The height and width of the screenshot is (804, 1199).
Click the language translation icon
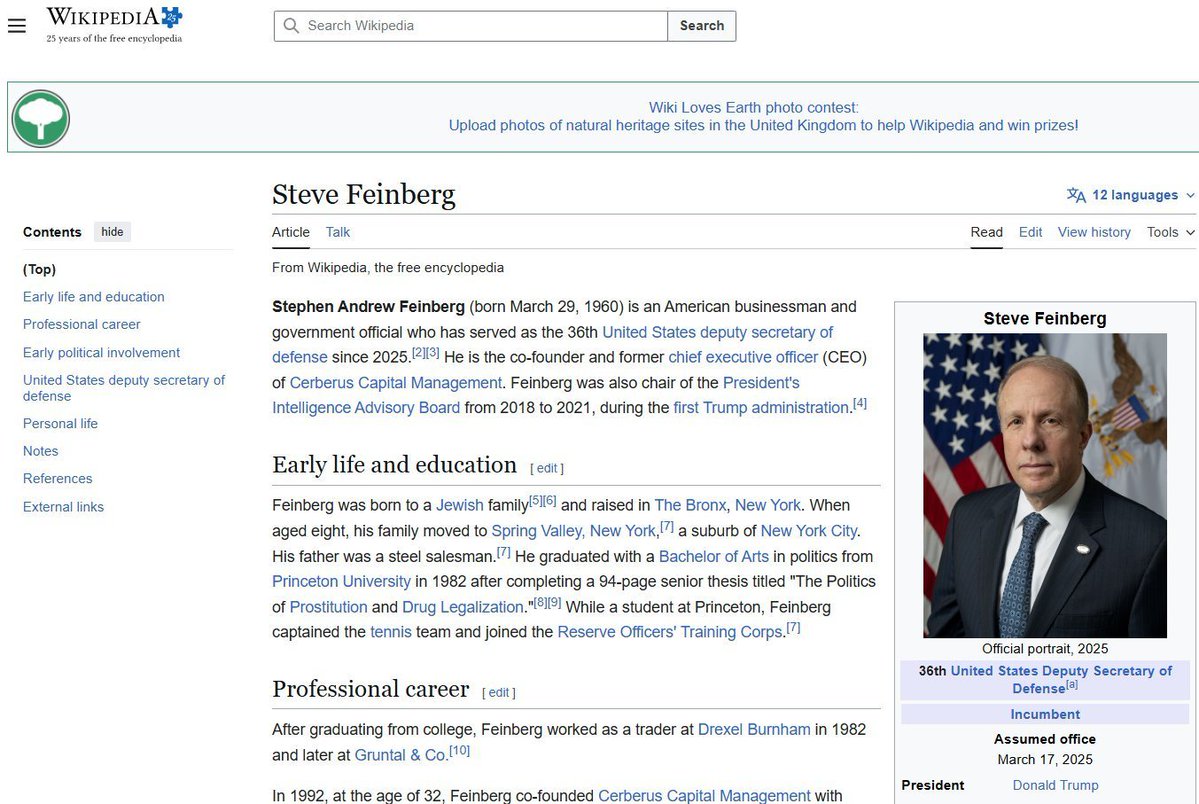(x=1076, y=195)
